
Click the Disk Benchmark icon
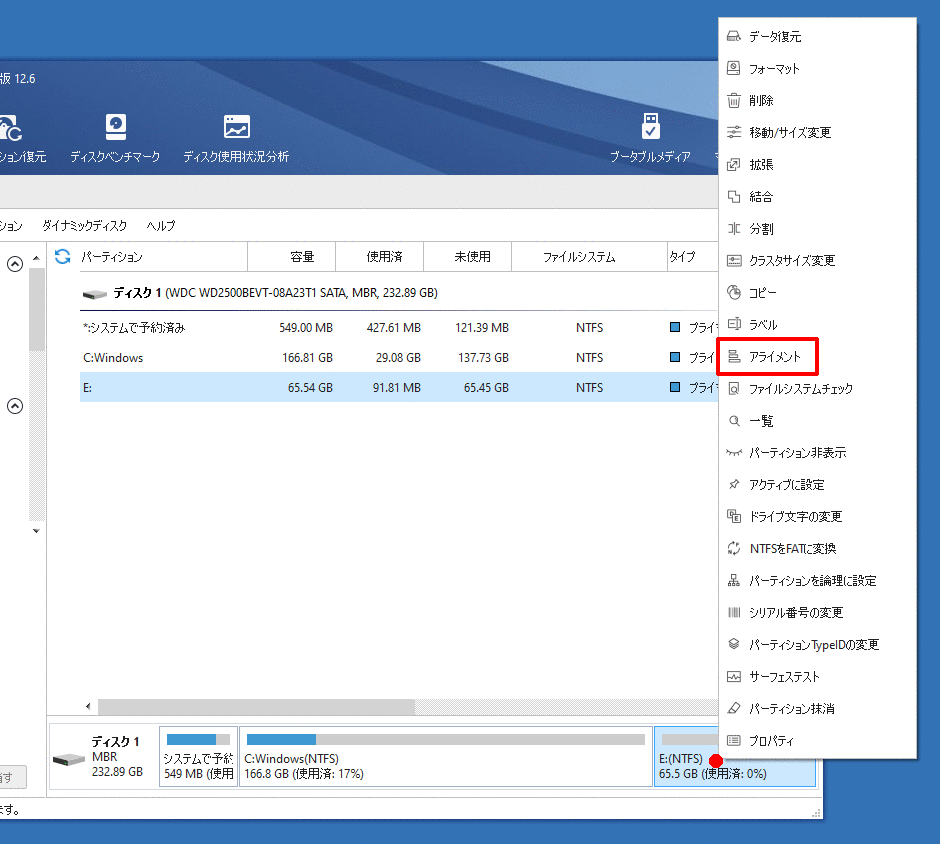pos(116,128)
